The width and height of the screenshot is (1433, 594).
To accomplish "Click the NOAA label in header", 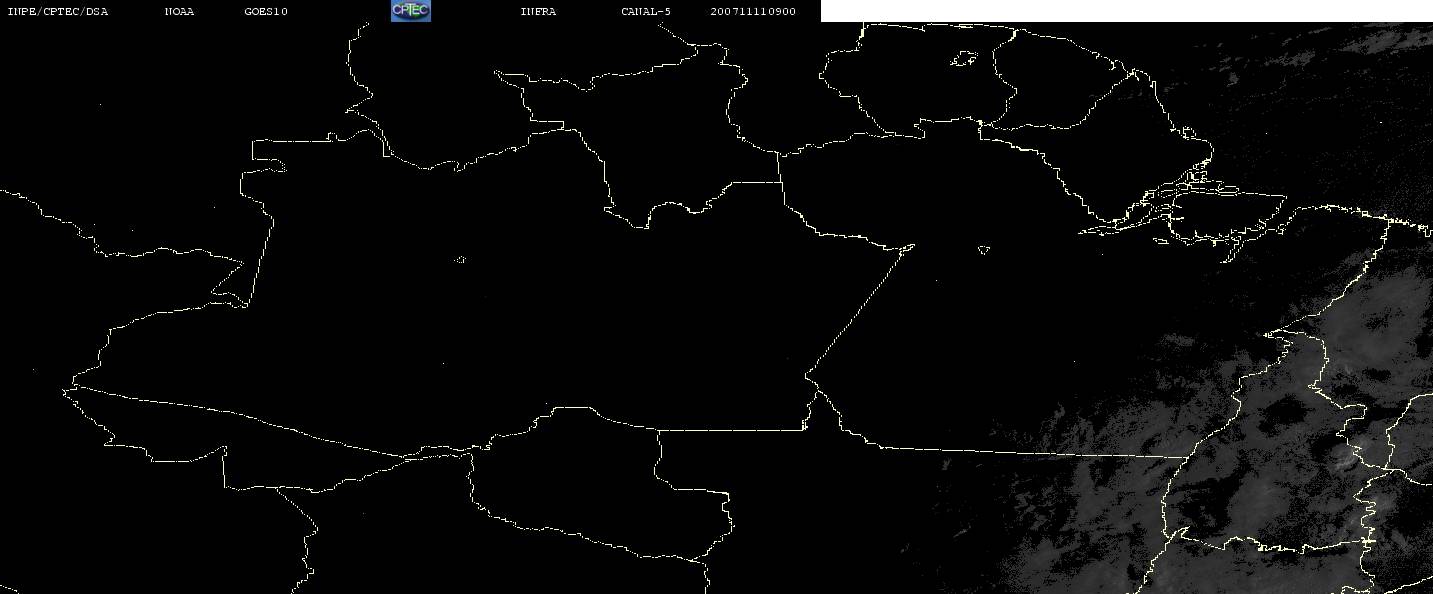I will pyautogui.click(x=180, y=12).
